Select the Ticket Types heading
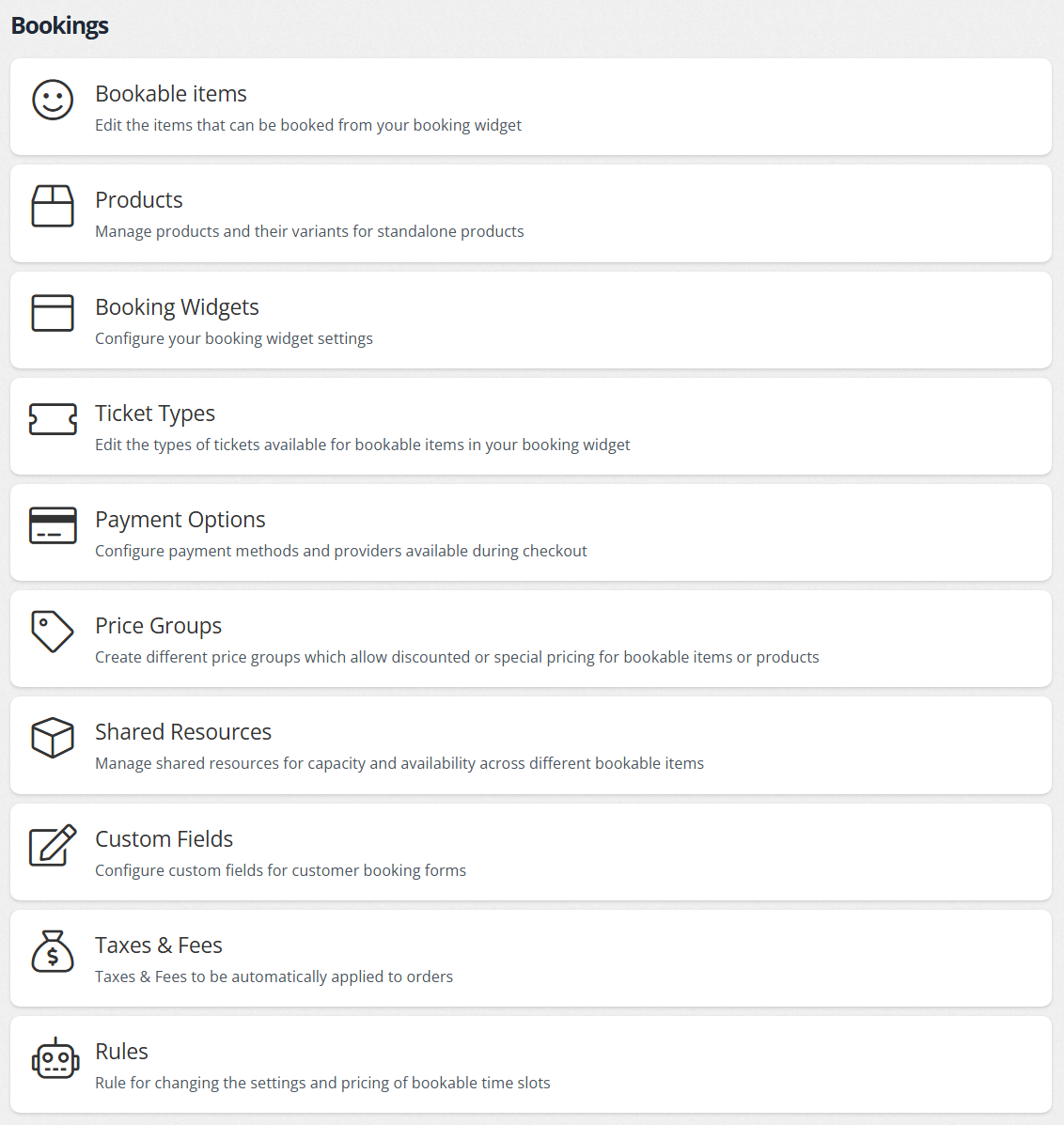 pyautogui.click(x=155, y=414)
